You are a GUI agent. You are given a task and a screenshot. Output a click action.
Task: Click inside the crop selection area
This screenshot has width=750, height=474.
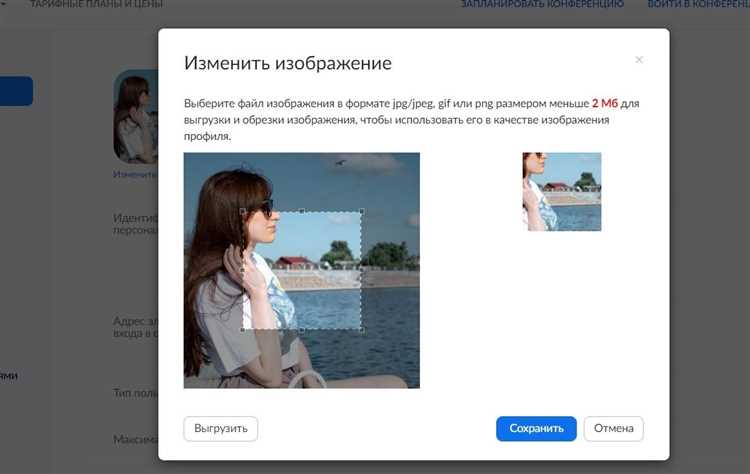click(302, 270)
